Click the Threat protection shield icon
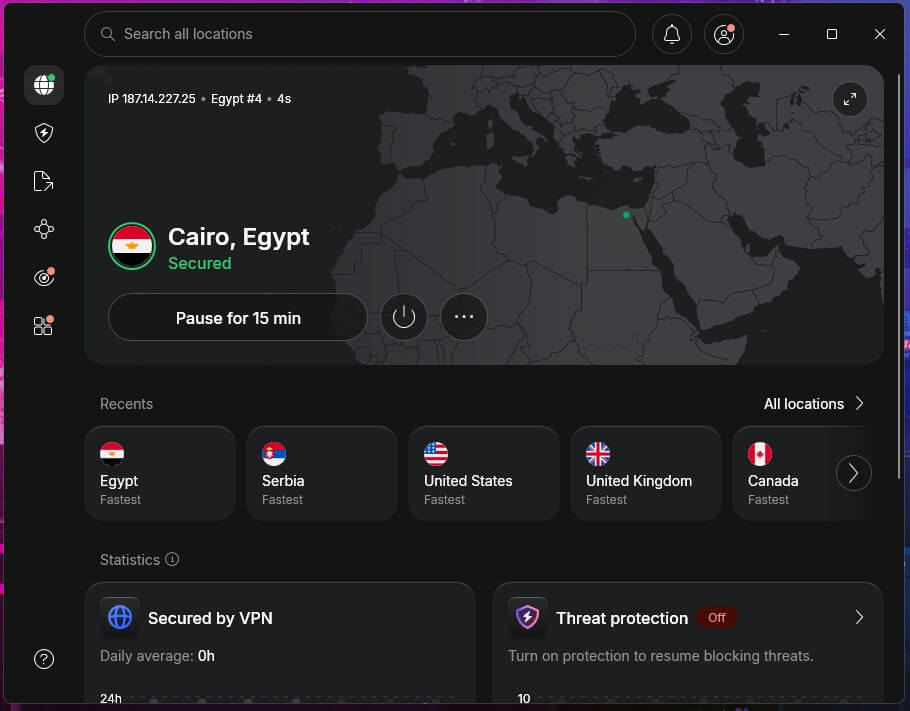The height and width of the screenshot is (711, 910). pos(528,617)
